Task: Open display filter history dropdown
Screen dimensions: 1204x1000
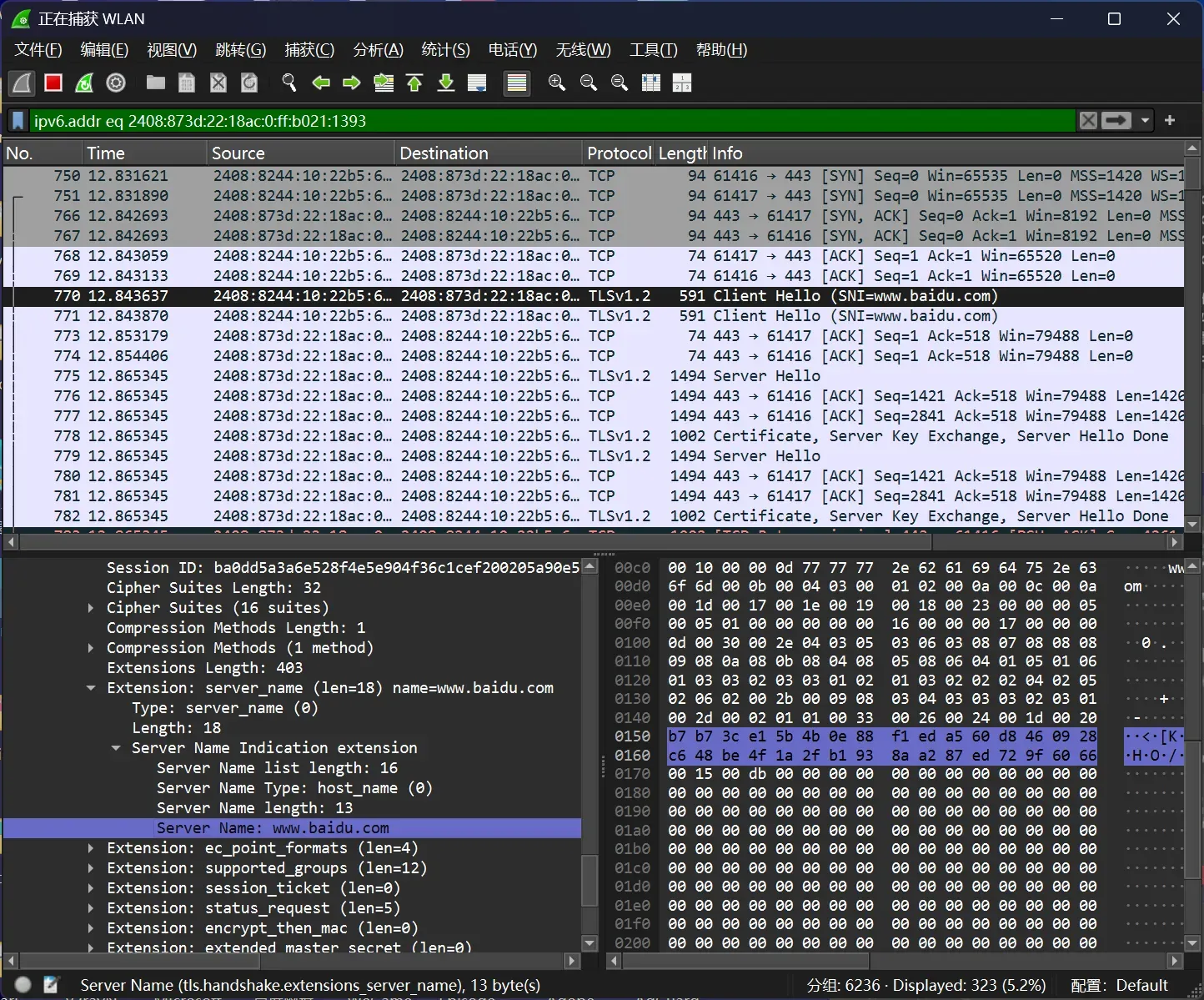Action: coord(1145,121)
